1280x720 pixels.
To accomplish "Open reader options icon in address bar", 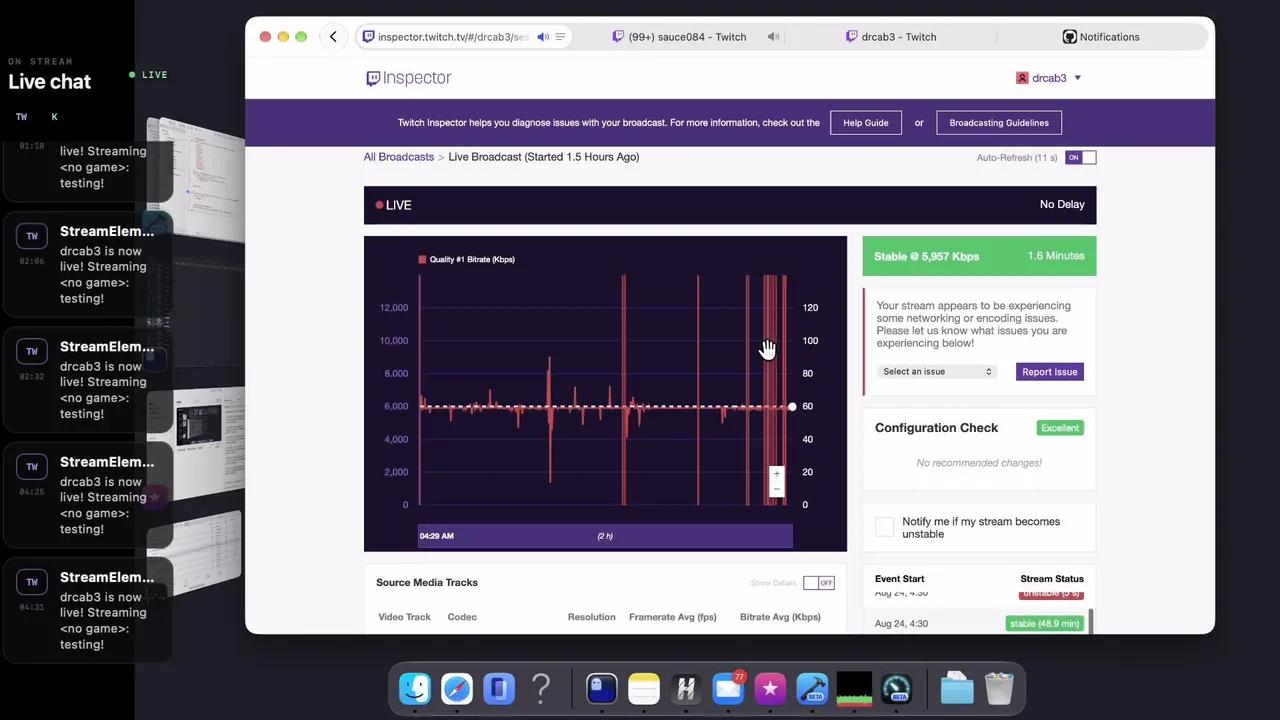I will (560, 37).
